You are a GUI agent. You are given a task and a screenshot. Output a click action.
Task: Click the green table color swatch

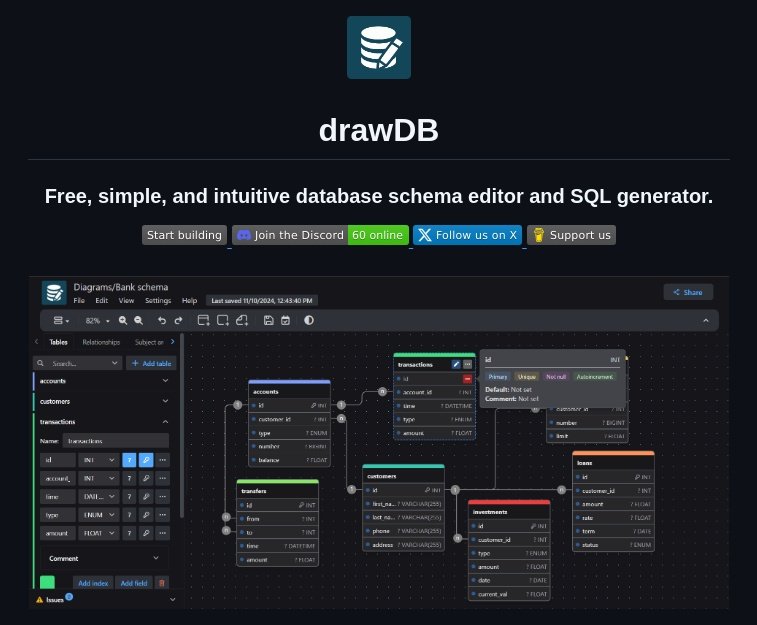pos(47,583)
